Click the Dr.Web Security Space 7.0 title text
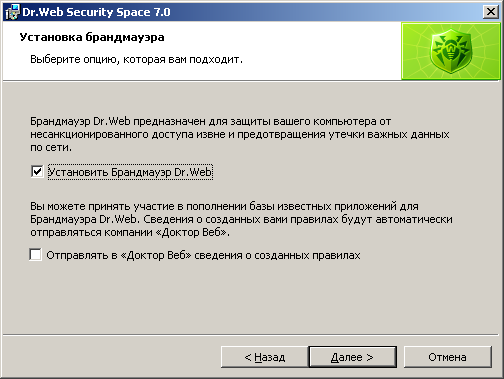The image size is (504, 379). (96, 12)
